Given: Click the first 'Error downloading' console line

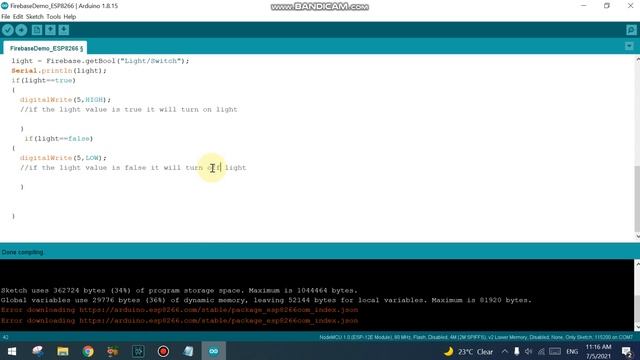Looking at the screenshot, I should click(180, 310).
